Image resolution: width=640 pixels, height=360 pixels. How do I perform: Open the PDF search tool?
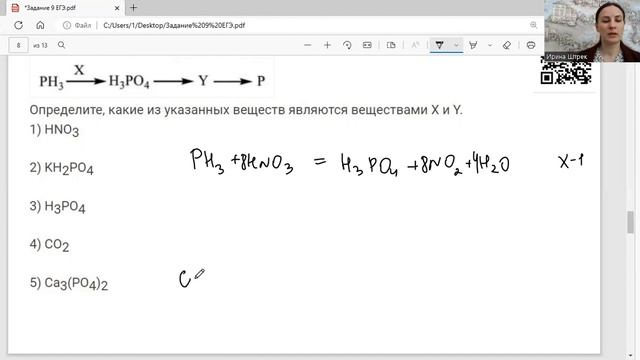pos(62,45)
